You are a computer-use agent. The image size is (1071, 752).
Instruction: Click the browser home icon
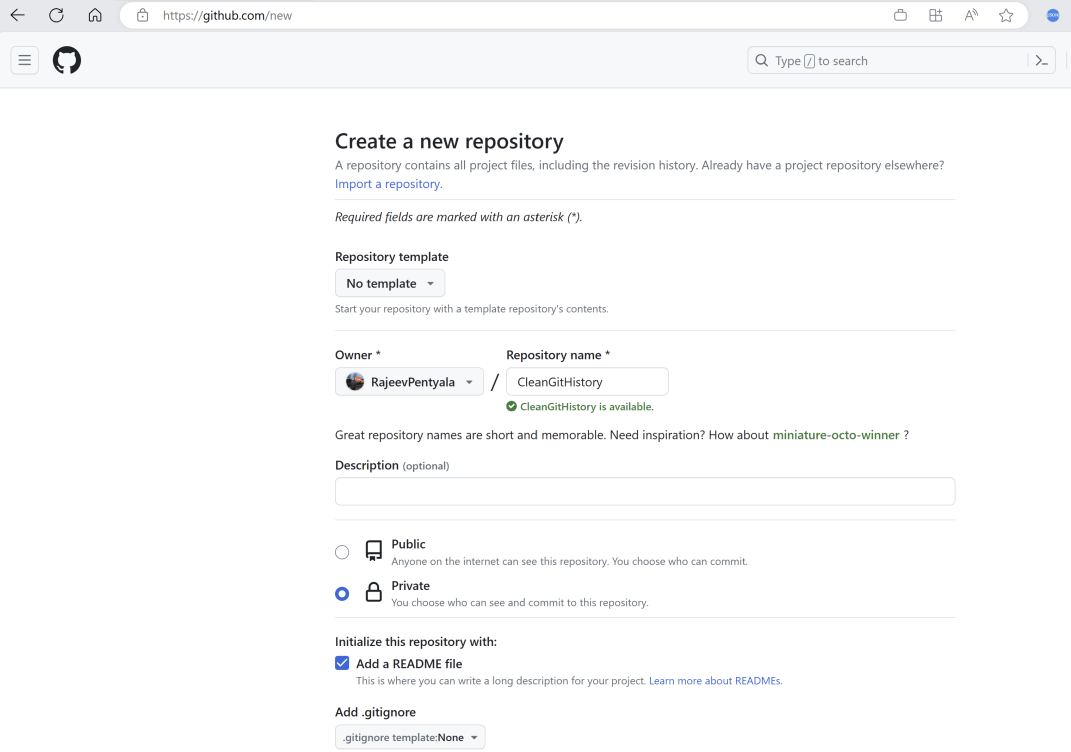95,15
